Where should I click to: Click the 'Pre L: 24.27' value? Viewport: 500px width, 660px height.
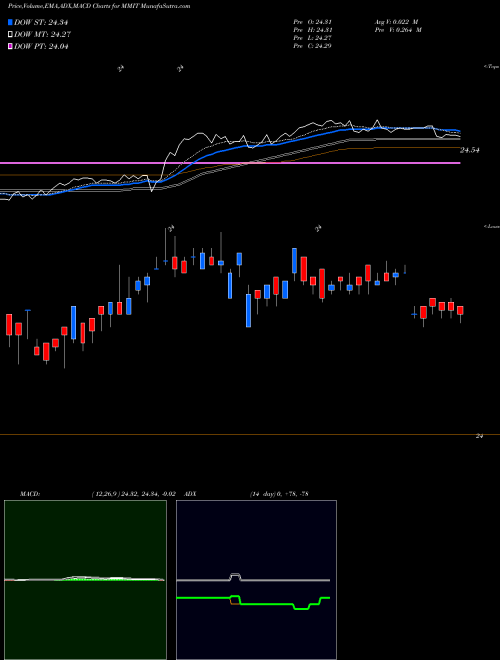(314, 38)
